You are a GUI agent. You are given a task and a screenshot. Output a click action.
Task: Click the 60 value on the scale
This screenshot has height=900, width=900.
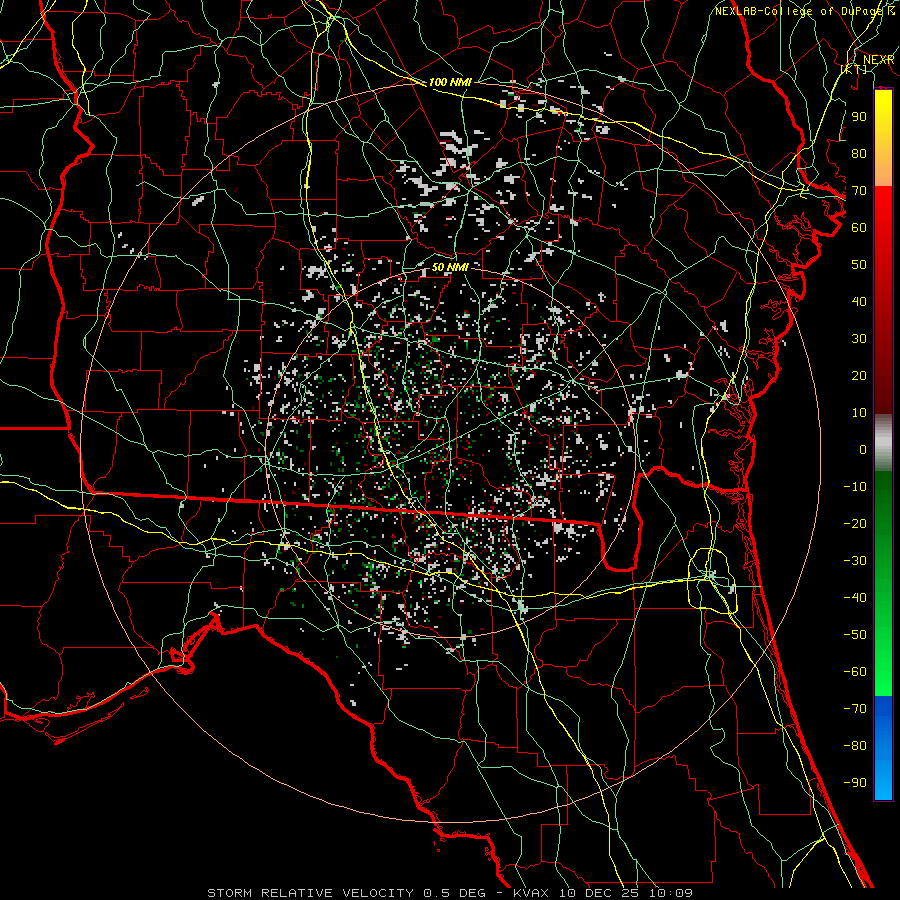coord(859,228)
